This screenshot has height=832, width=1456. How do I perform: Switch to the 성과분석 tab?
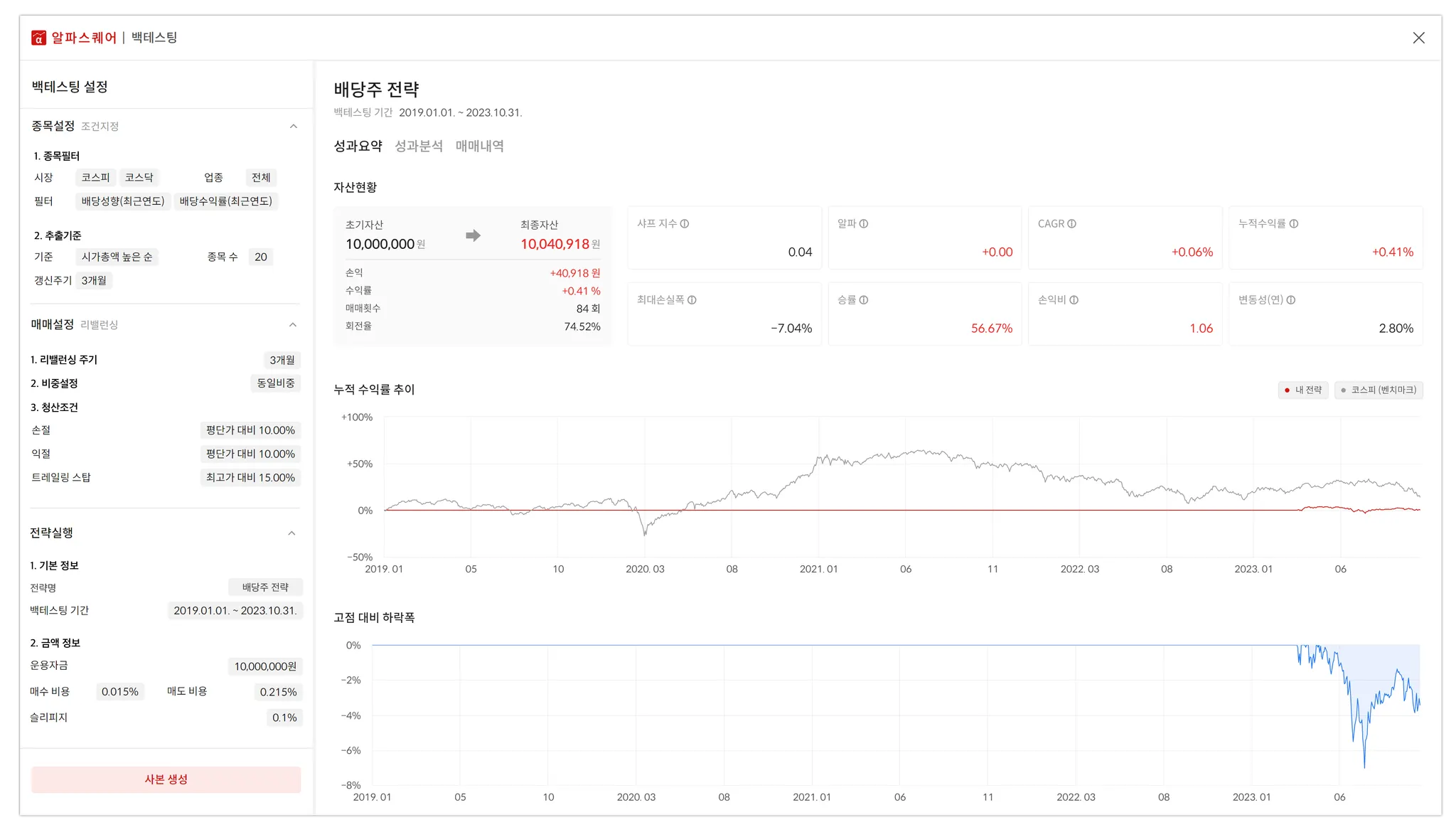pos(419,146)
